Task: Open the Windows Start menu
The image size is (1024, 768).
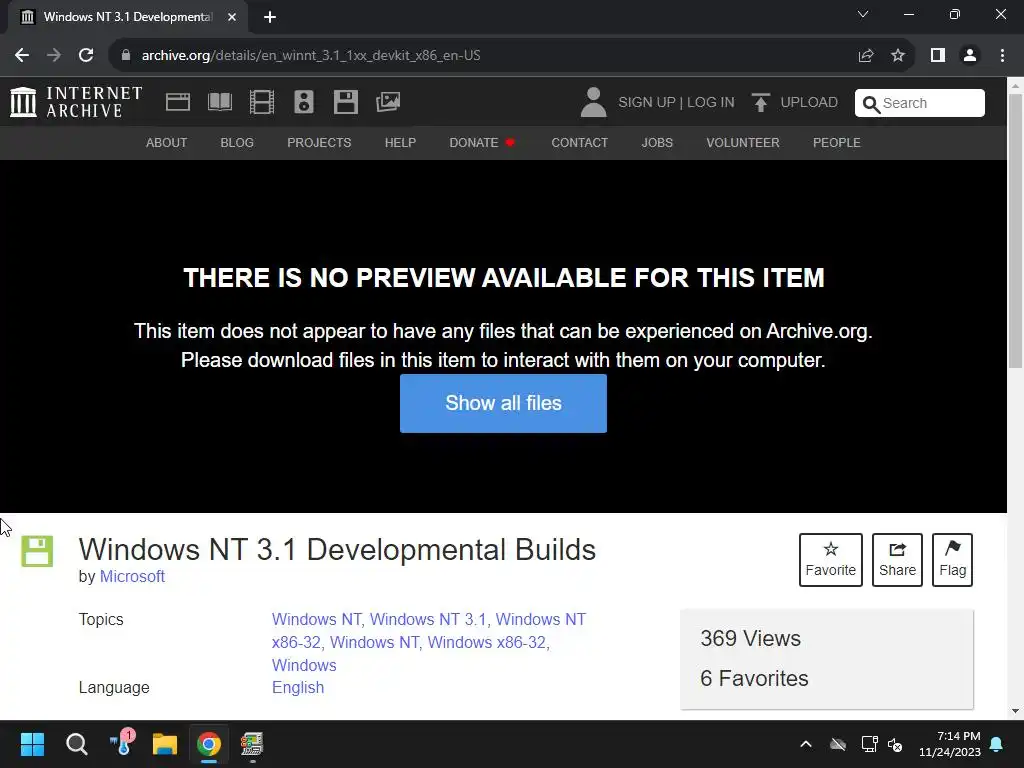Action: 32,744
